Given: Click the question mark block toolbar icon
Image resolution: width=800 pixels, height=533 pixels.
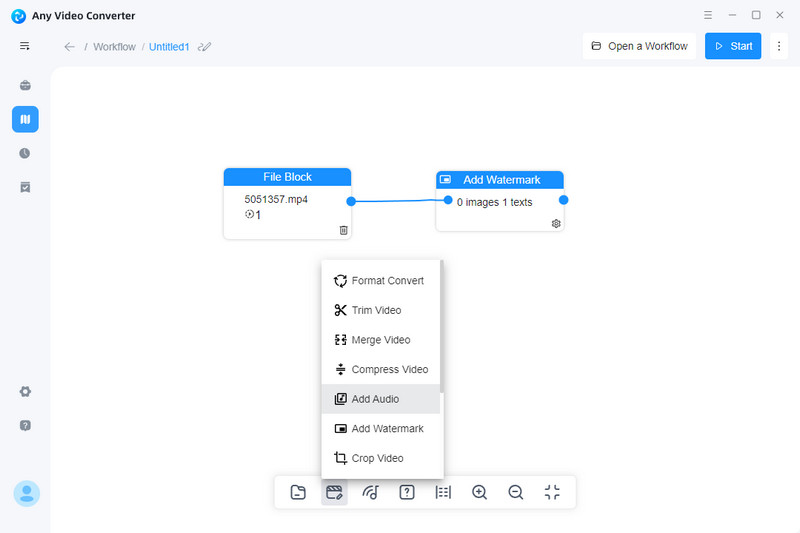Looking at the screenshot, I should 407,492.
